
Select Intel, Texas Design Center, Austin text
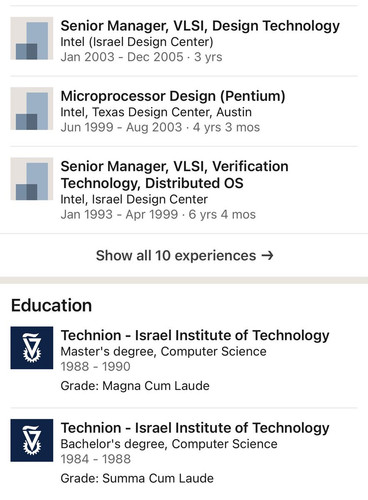click(x=156, y=112)
